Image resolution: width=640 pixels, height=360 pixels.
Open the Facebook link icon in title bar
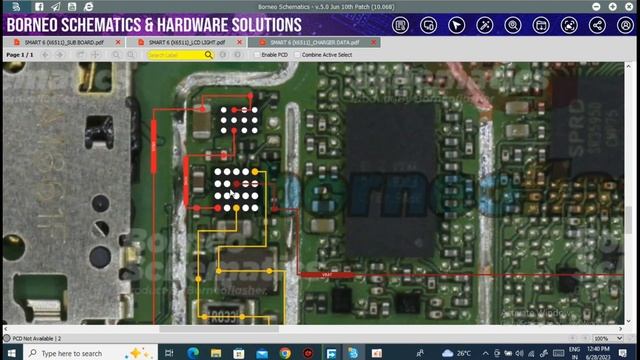tap(39, 7)
